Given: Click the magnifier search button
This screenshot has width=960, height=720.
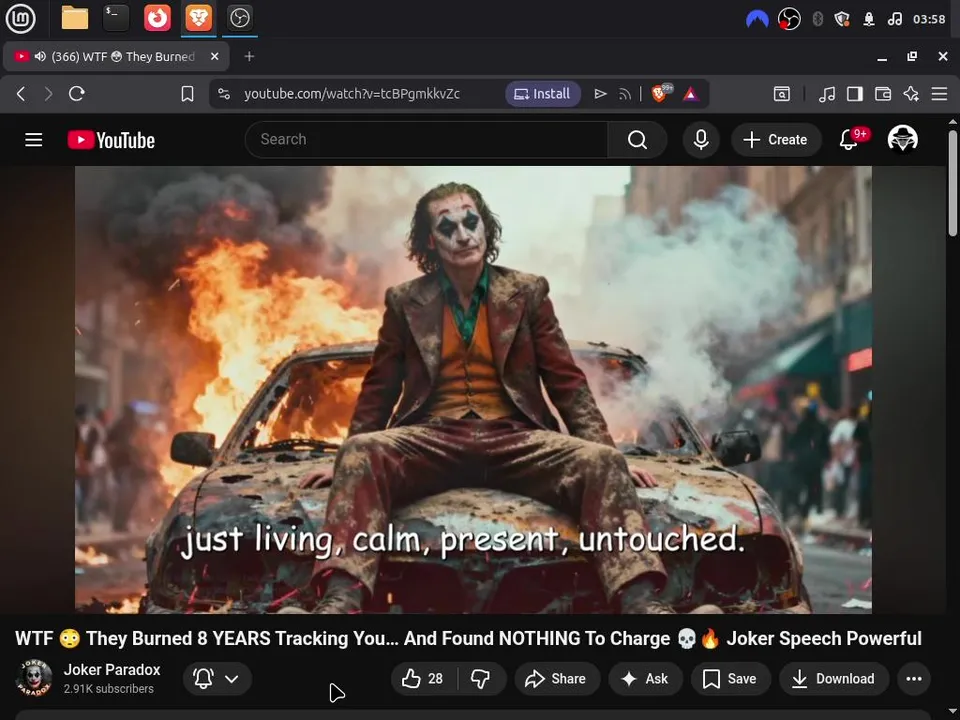Looking at the screenshot, I should coord(637,140).
